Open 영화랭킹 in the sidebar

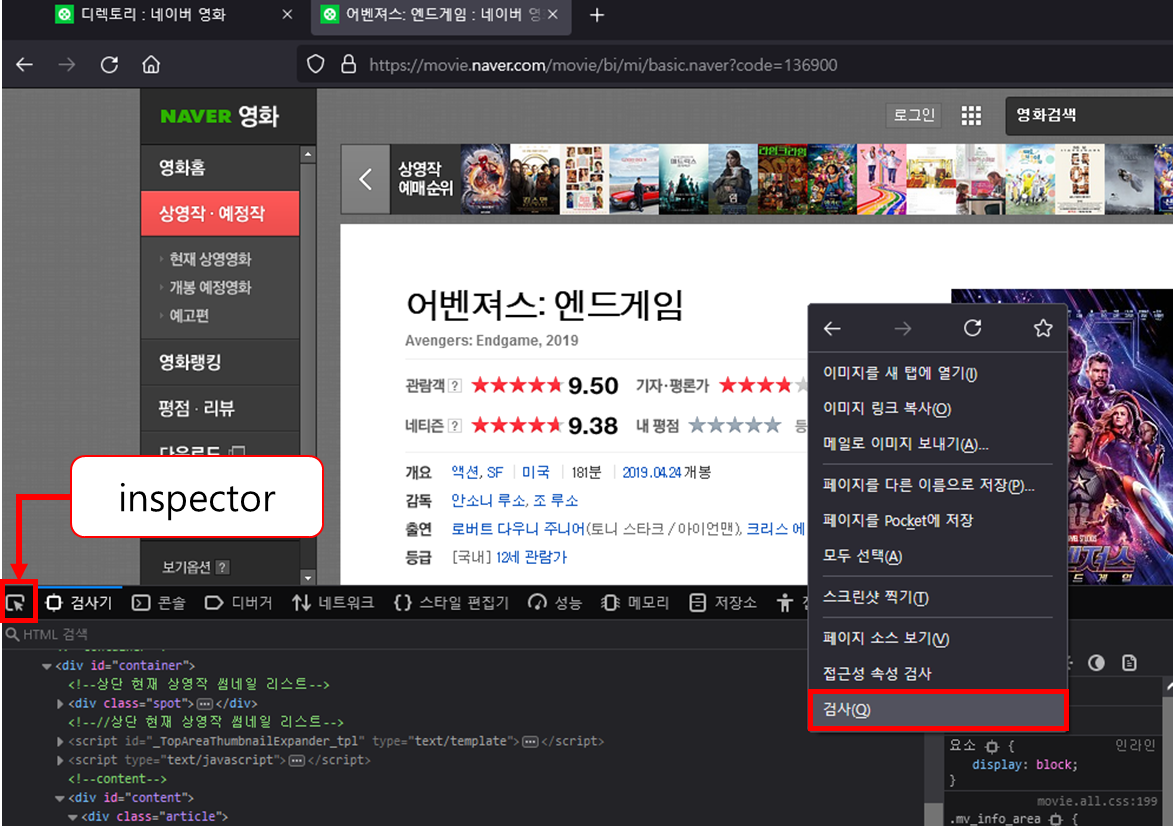click(220, 362)
